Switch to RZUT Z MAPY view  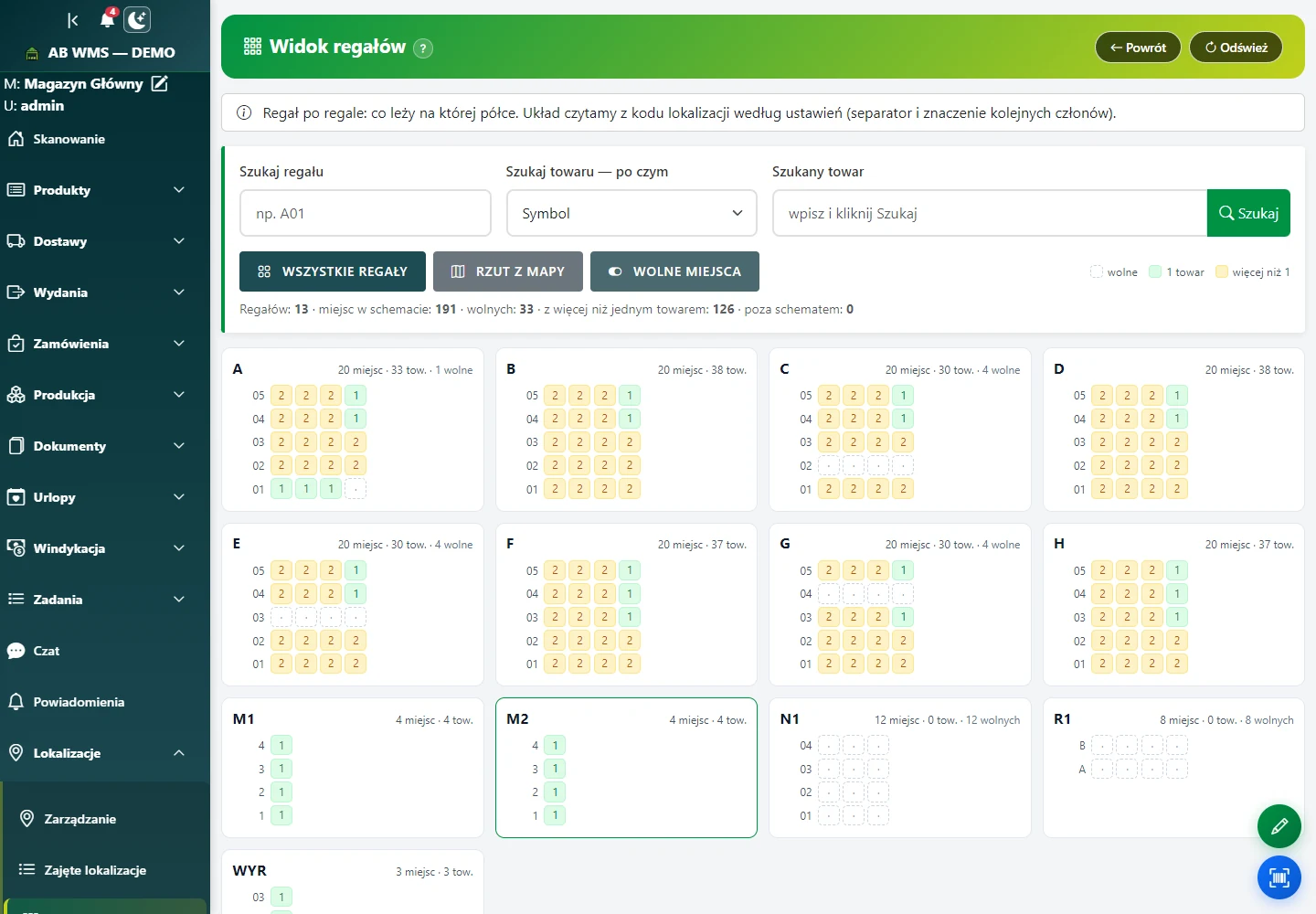pos(508,271)
